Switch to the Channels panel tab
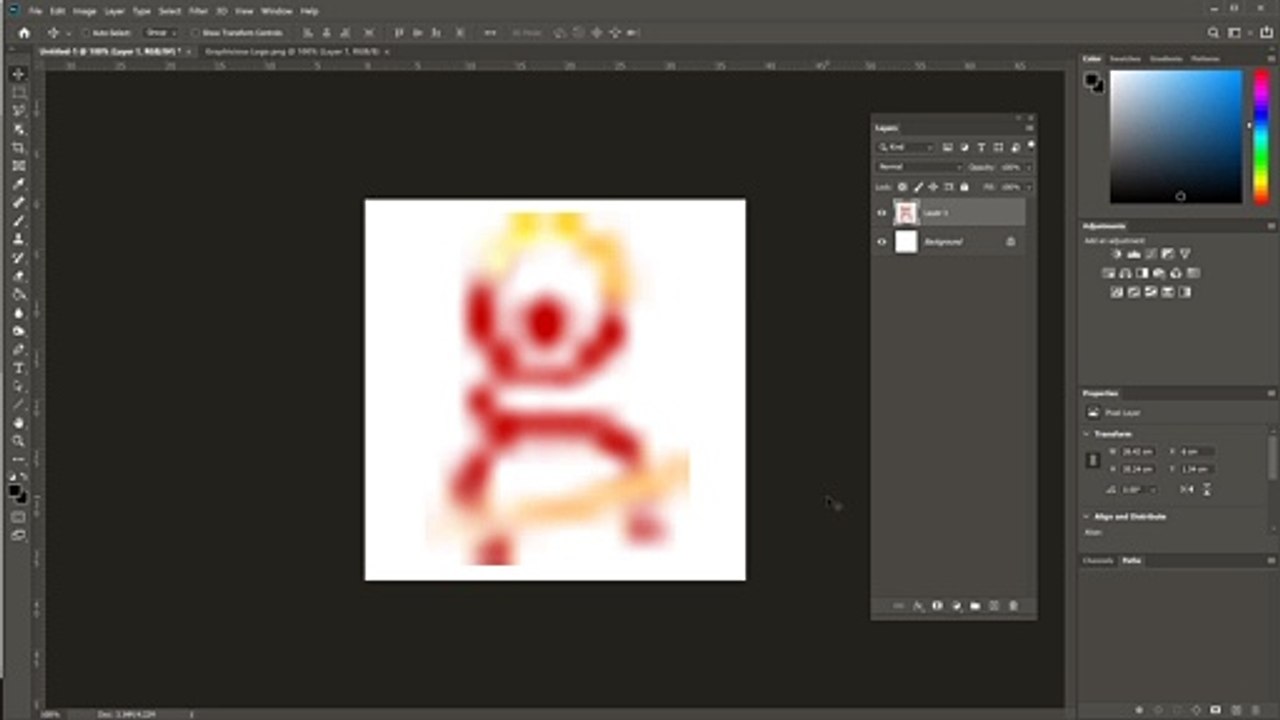The image size is (1280, 720). [1098, 561]
